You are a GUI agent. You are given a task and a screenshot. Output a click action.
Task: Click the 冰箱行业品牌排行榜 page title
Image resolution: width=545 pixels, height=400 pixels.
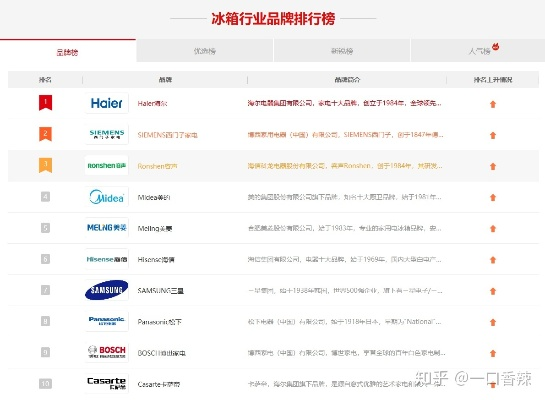click(273, 18)
